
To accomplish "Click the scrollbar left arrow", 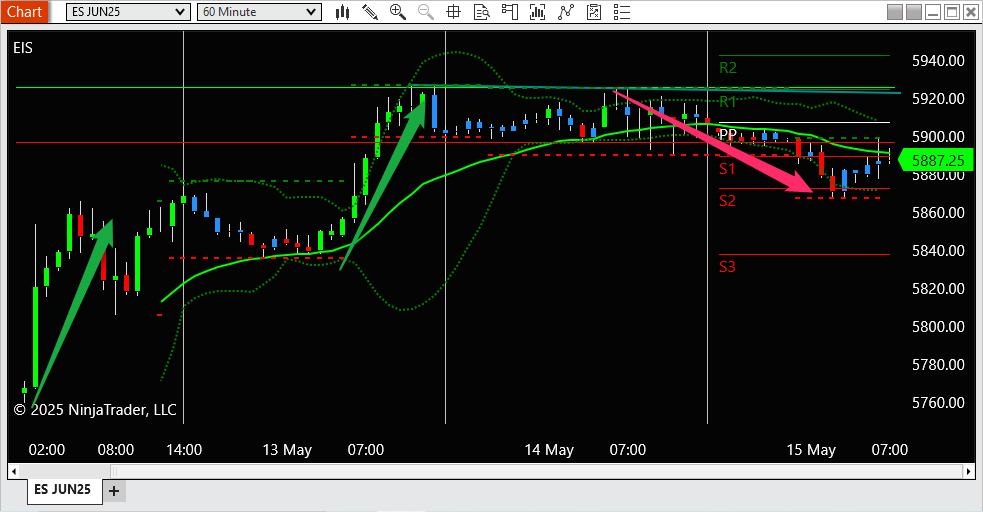I will tap(14, 471).
